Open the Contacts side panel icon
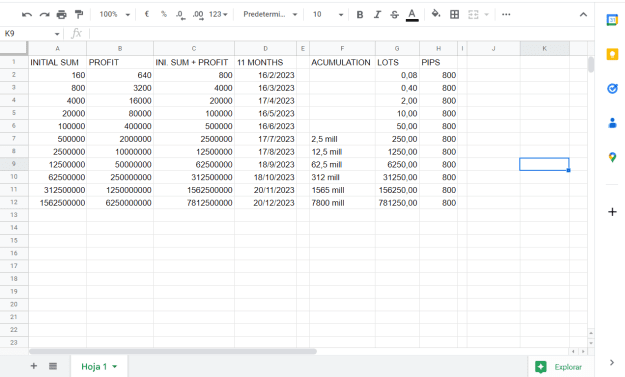The width and height of the screenshot is (625, 377). click(x=612, y=123)
